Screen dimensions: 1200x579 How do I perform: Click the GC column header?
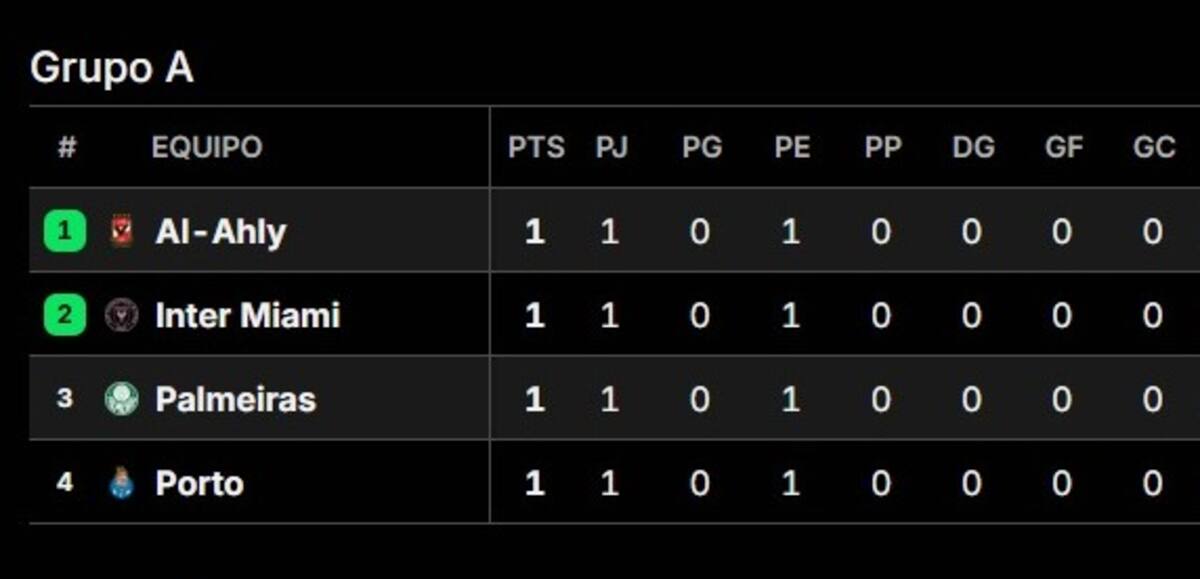click(1154, 148)
